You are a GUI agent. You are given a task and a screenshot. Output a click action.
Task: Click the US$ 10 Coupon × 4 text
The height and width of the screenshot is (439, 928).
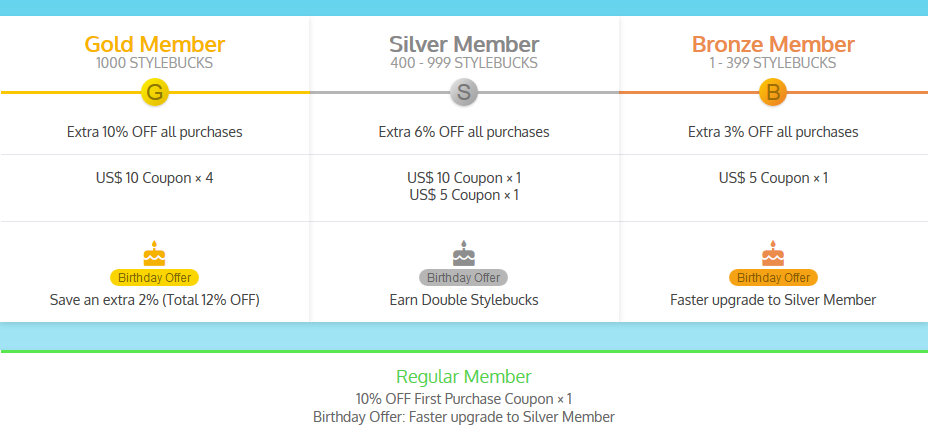click(x=154, y=178)
